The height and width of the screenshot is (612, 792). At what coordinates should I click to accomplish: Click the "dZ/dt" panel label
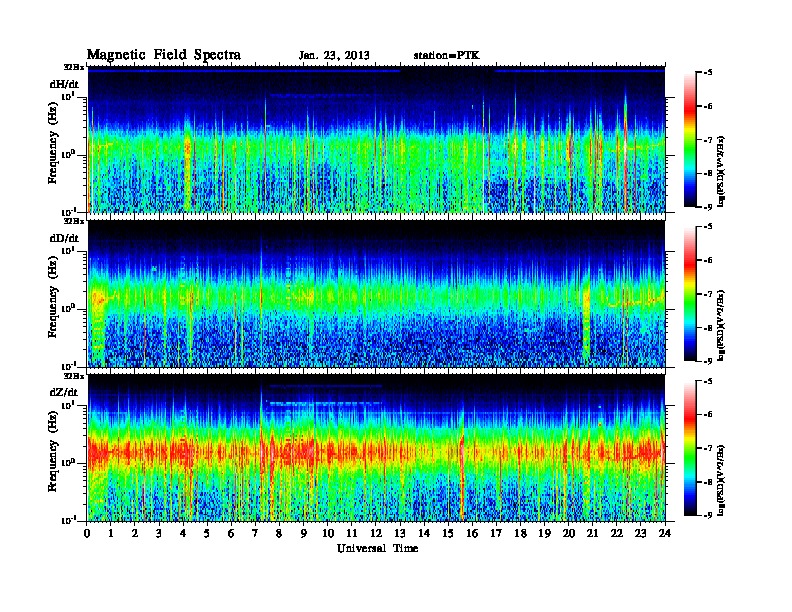coord(64,392)
